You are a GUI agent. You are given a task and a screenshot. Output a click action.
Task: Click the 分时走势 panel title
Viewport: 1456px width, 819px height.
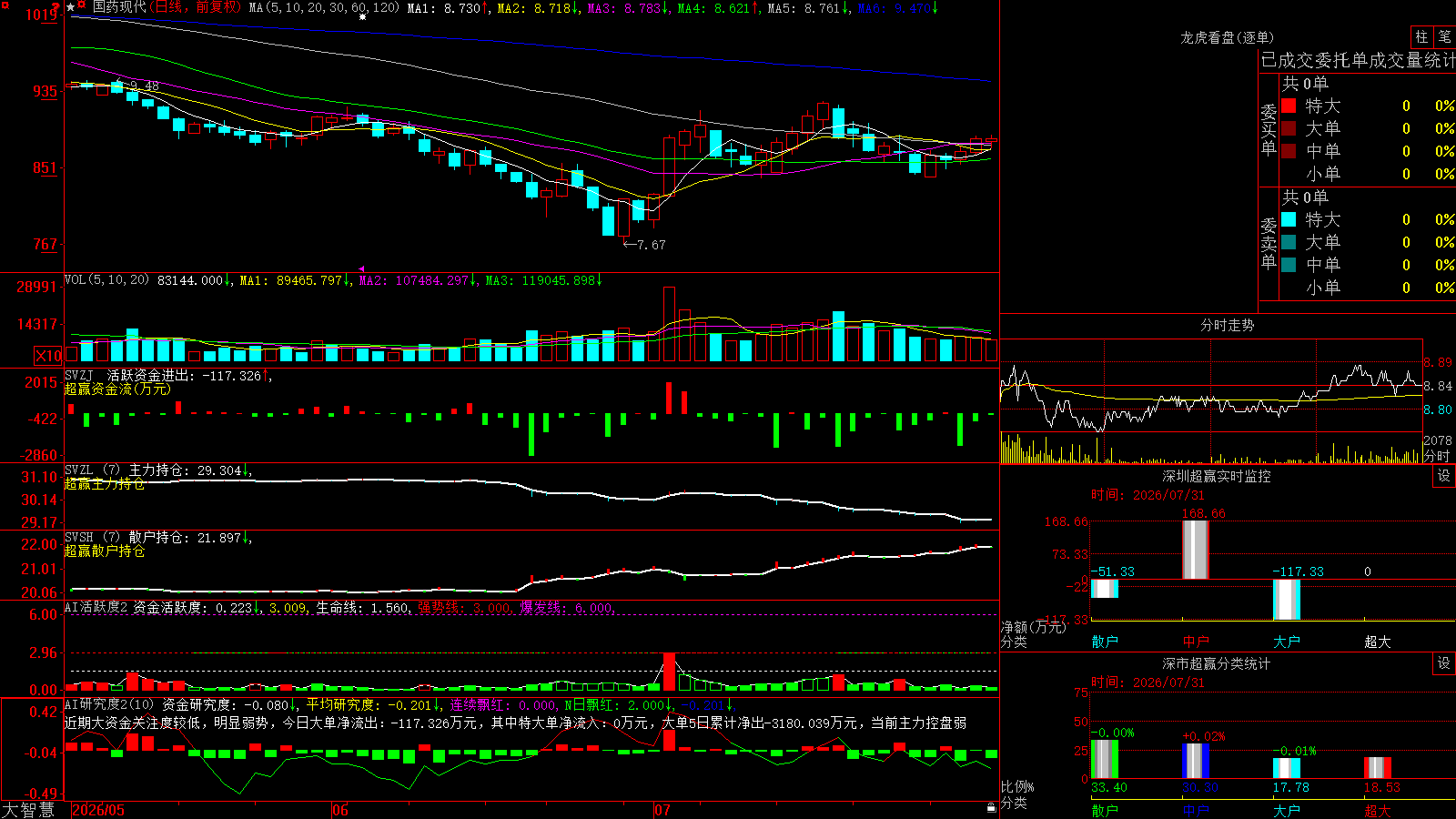(x=1227, y=325)
